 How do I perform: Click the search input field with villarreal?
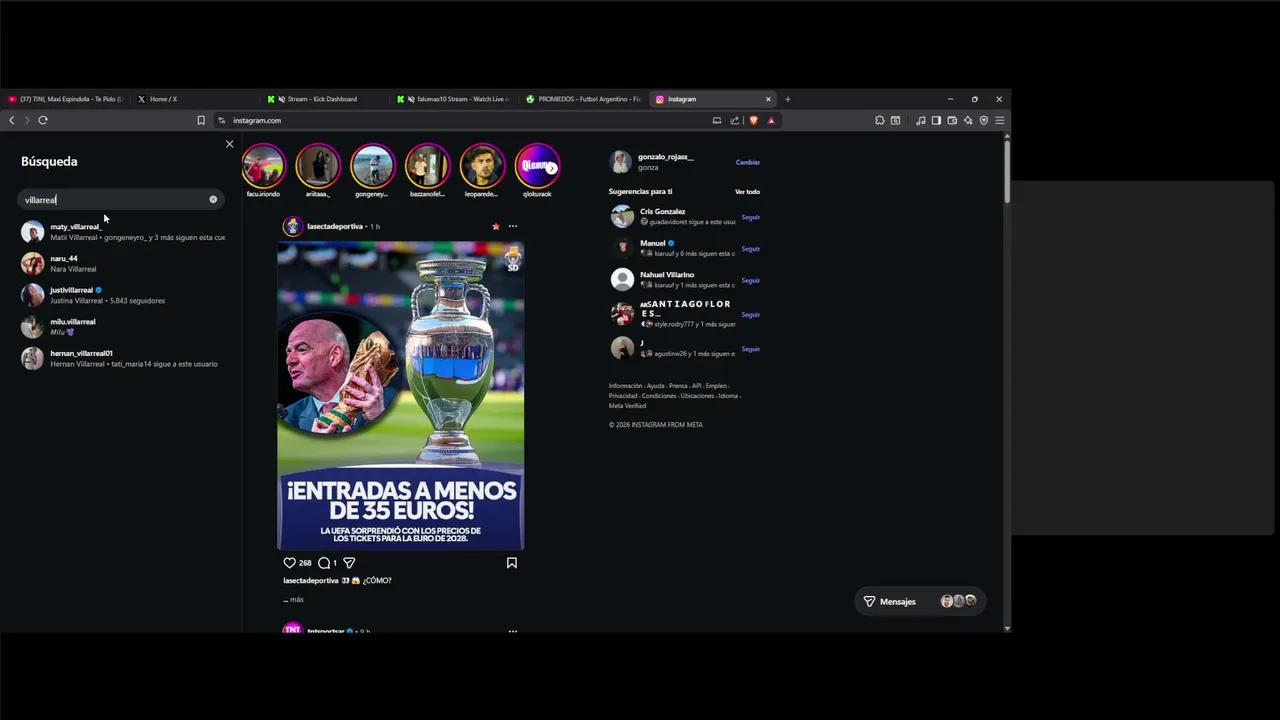pos(120,200)
